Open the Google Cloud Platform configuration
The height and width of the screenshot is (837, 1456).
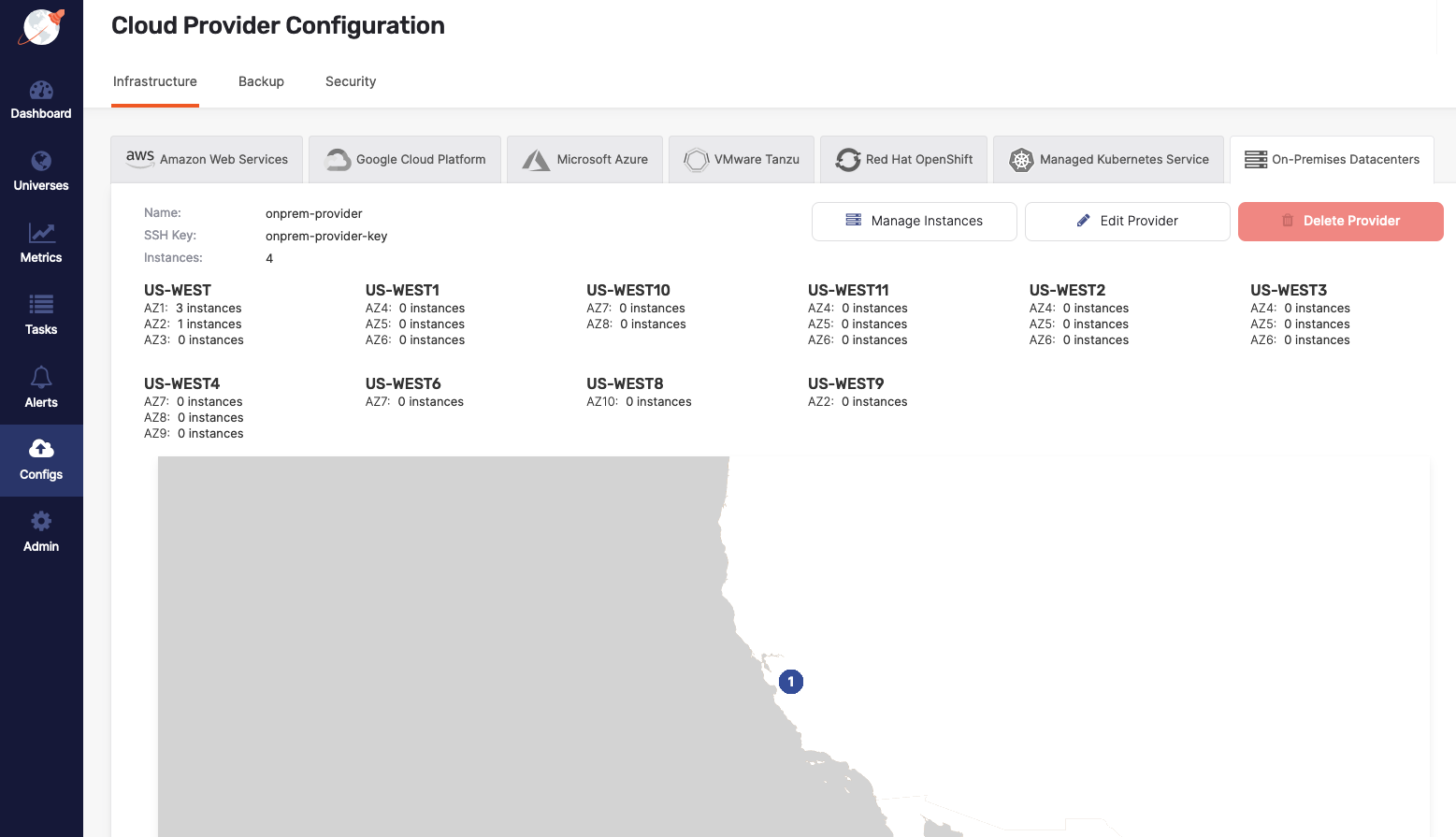click(404, 159)
